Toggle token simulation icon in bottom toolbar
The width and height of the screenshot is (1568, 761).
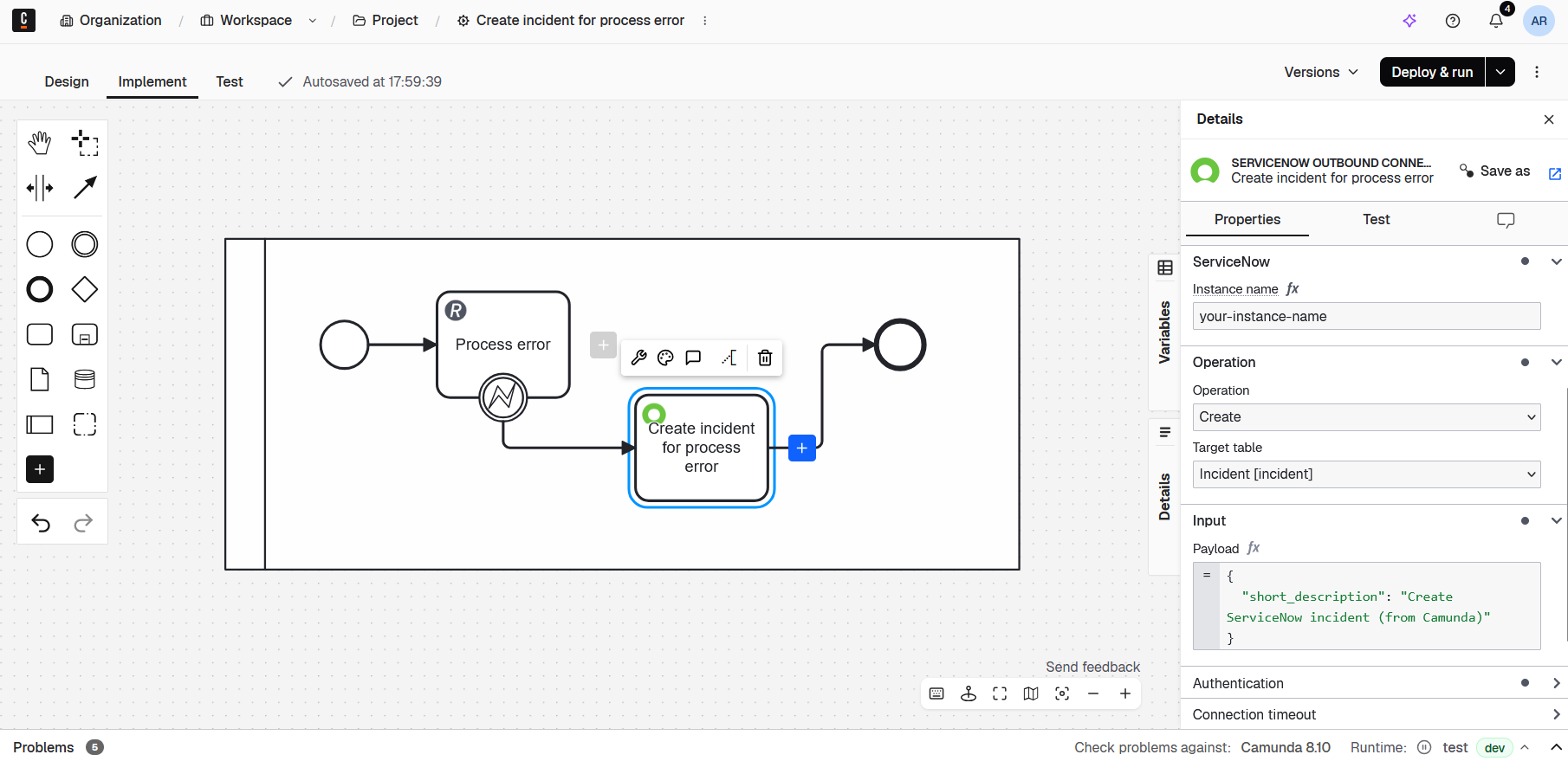[969, 693]
